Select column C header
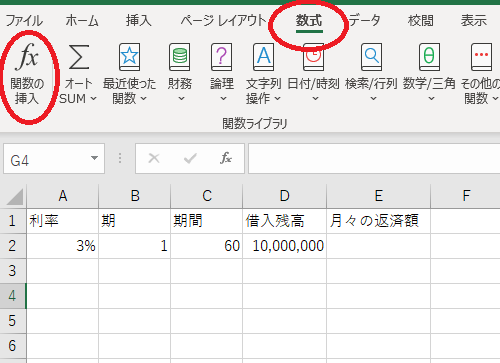The image size is (500, 363). click(207, 196)
